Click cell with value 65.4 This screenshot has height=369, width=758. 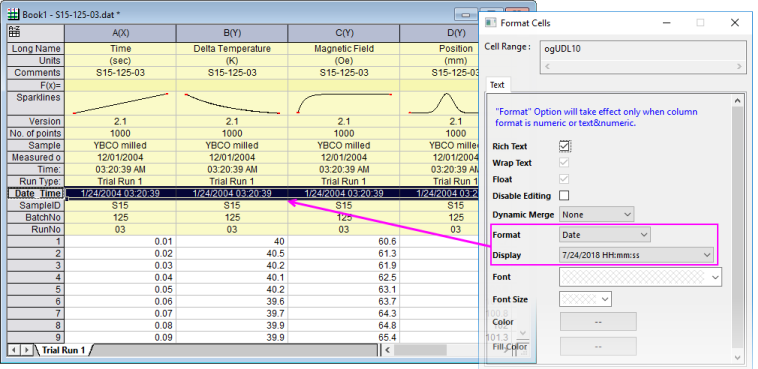344,337
